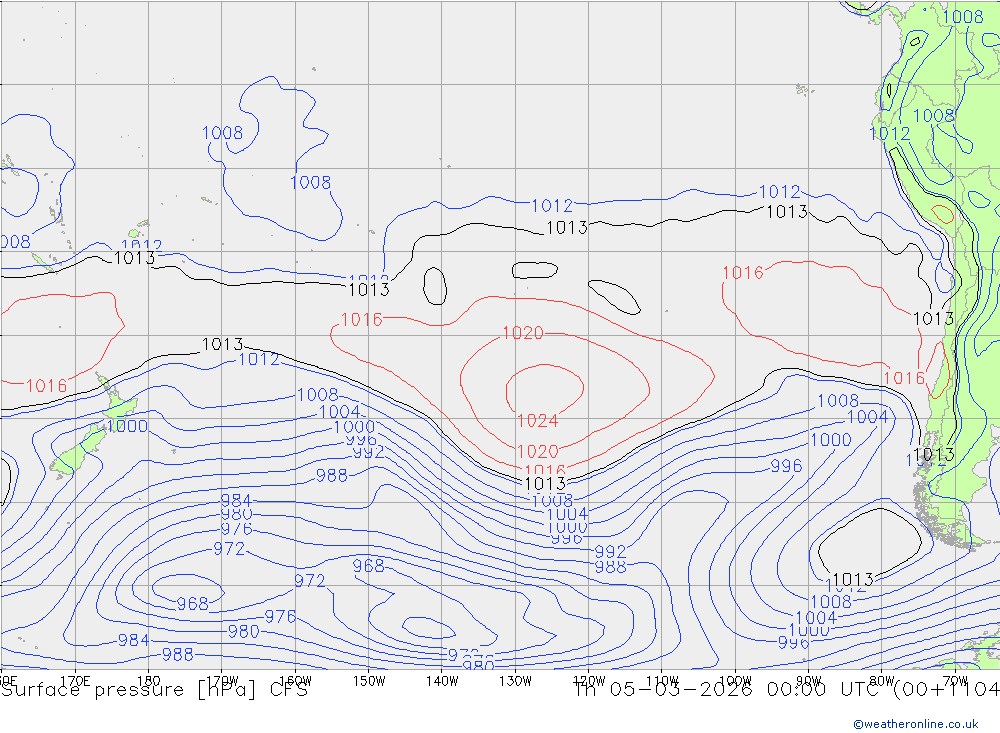Select the 130W longitude axis label
The image size is (1000, 733).
point(515,681)
